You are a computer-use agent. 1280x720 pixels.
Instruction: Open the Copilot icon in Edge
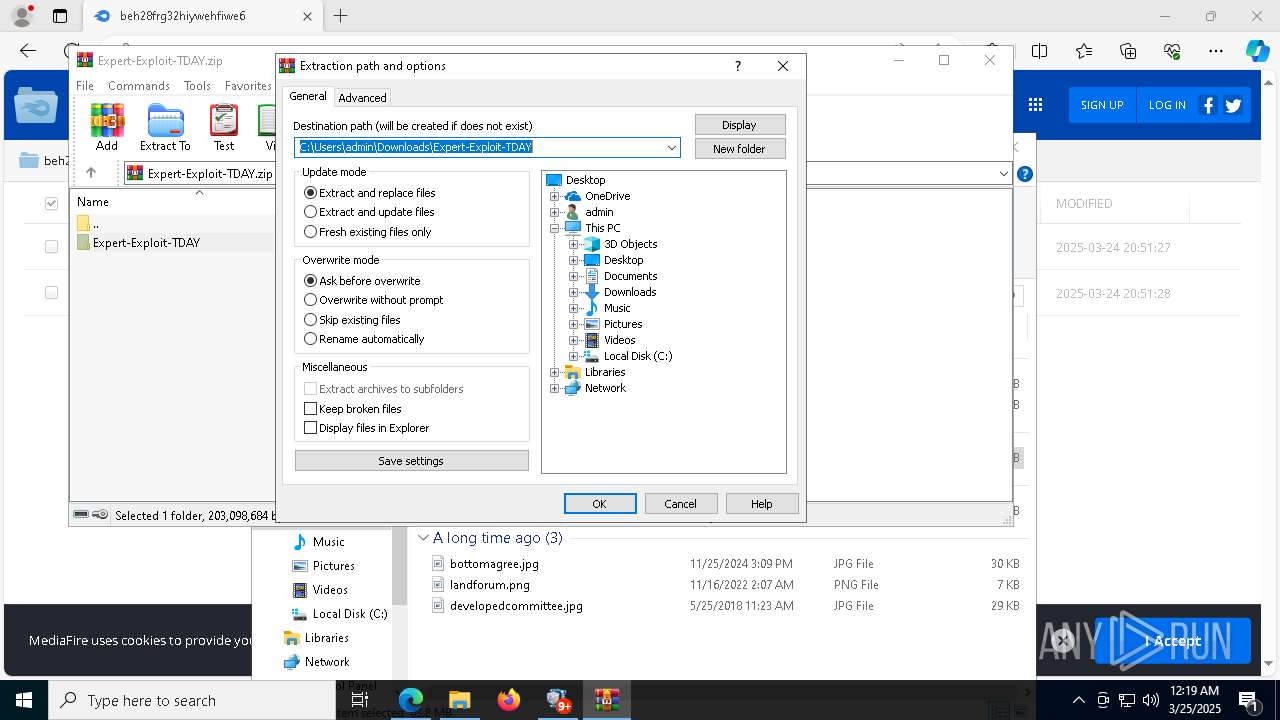coord(1257,51)
